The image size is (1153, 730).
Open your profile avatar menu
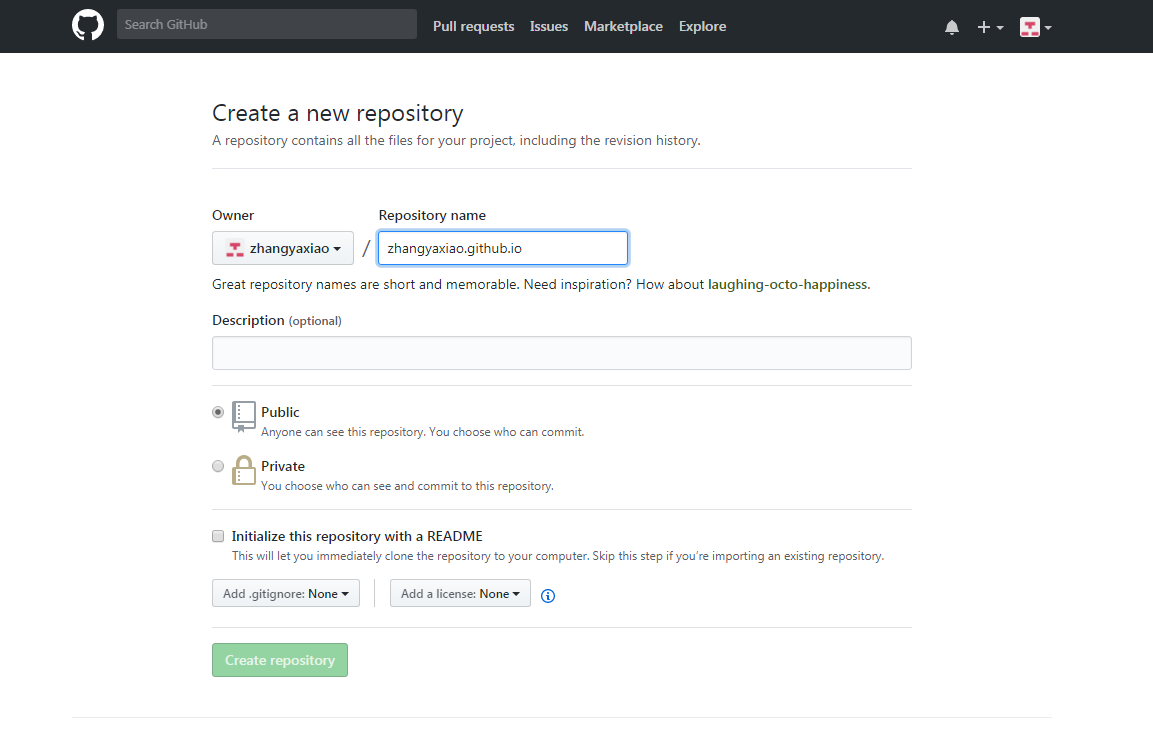coord(1029,27)
